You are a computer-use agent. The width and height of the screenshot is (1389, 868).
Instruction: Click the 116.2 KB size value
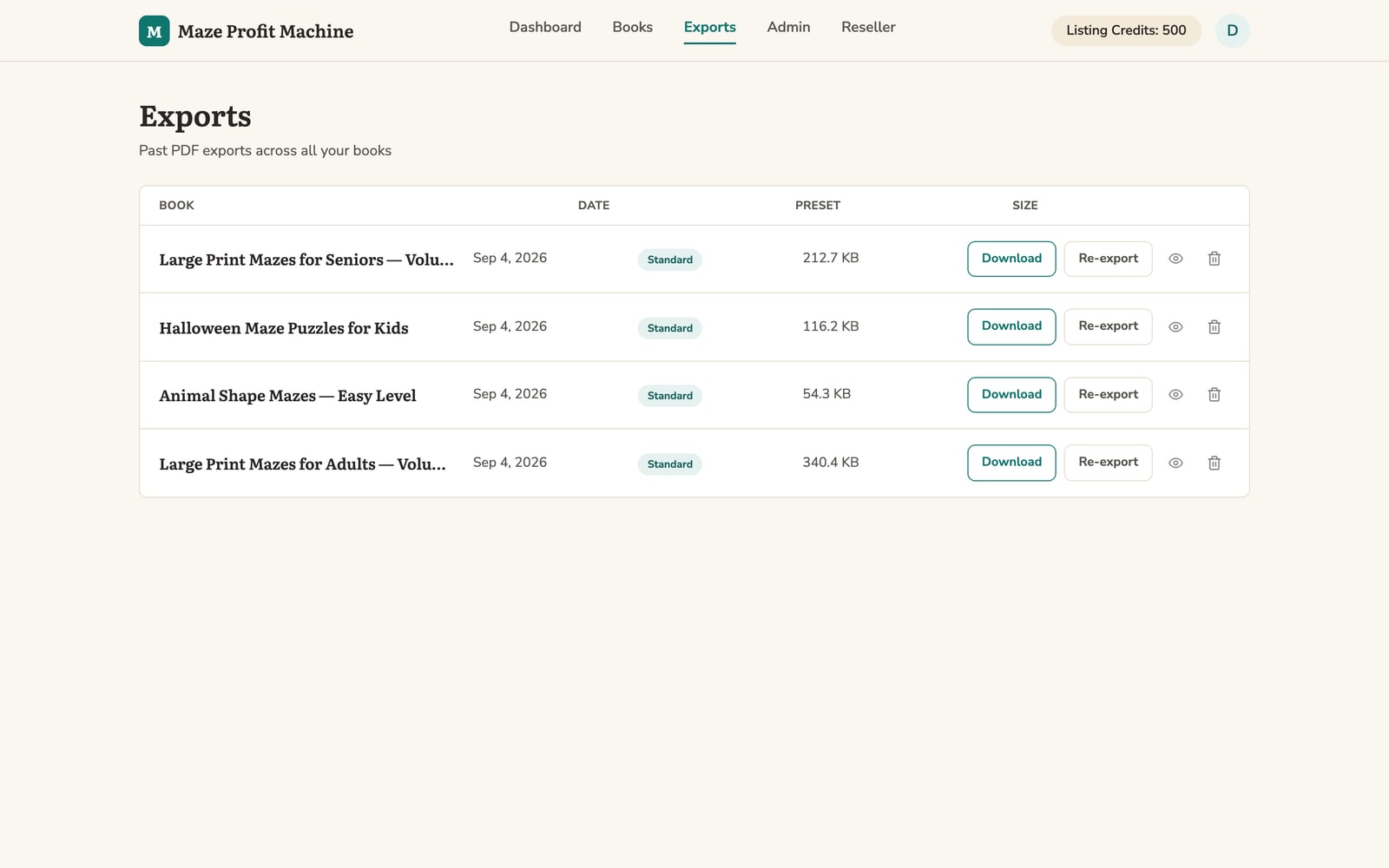click(x=831, y=326)
